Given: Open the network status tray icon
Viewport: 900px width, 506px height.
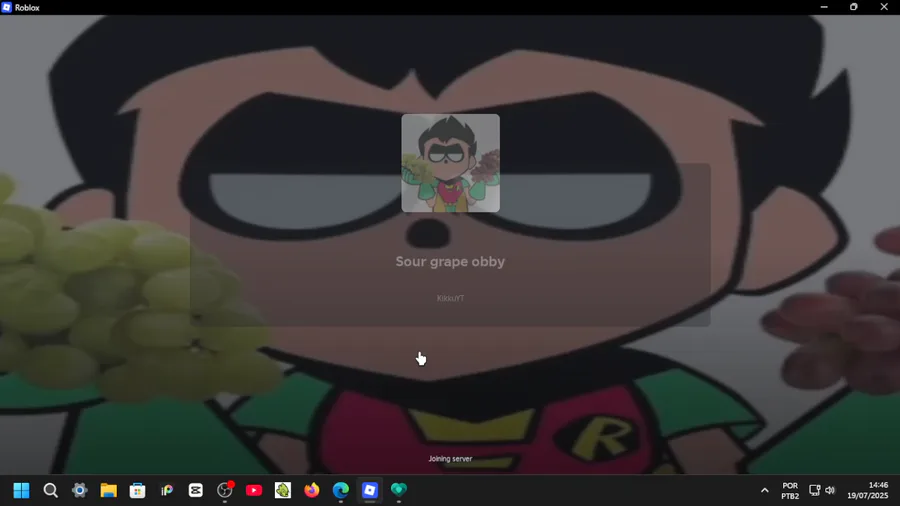Looking at the screenshot, I should coord(814,491).
